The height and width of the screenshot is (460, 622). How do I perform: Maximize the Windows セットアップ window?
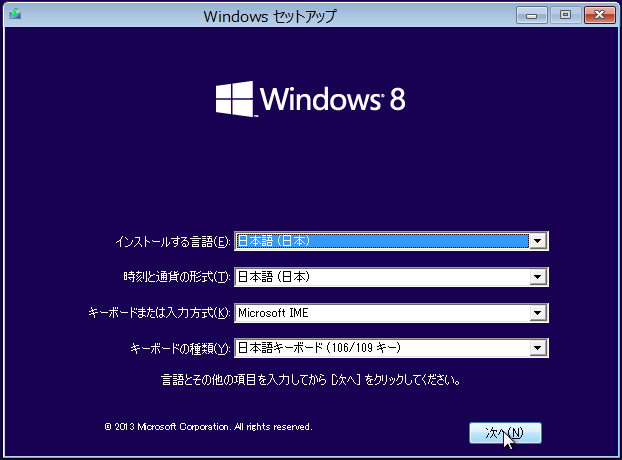(565, 15)
